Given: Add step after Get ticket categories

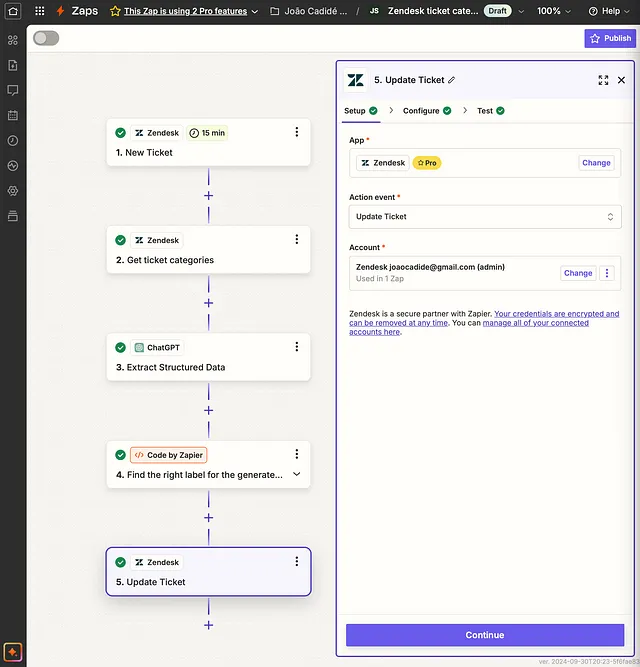Looking at the screenshot, I should 208,303.
